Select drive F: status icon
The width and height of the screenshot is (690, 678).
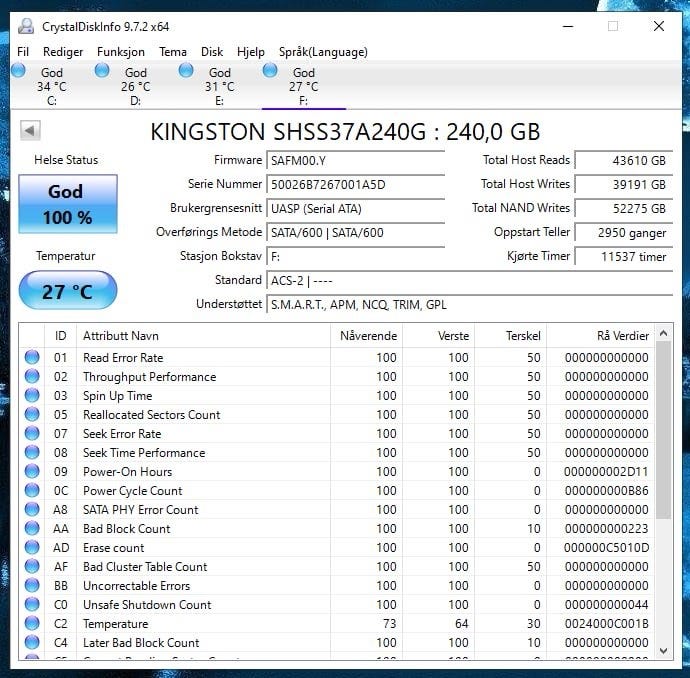pos(270,70)
